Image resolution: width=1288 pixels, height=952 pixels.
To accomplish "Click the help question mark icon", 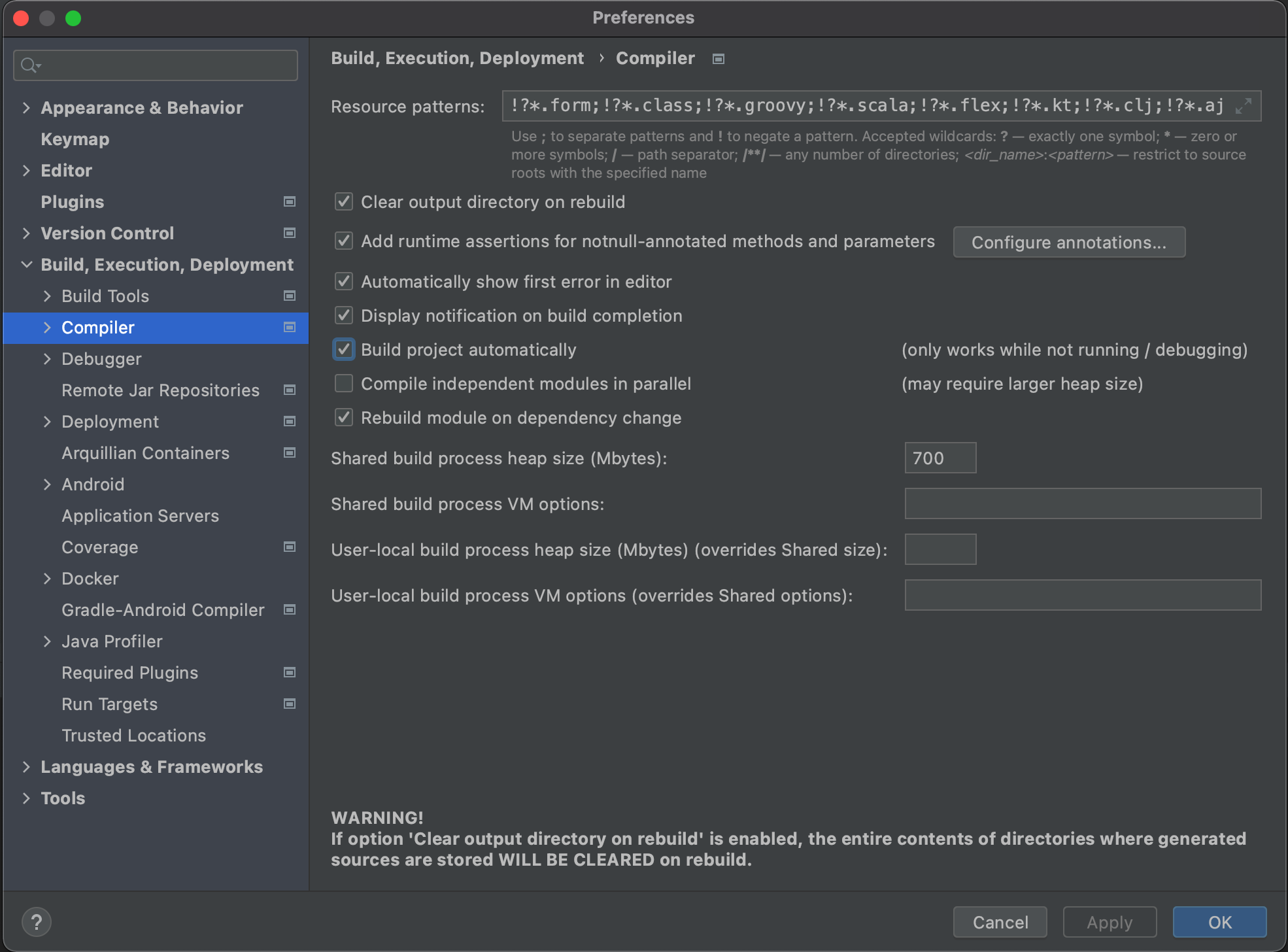I will pyautogui.click(x=37, y=922).
